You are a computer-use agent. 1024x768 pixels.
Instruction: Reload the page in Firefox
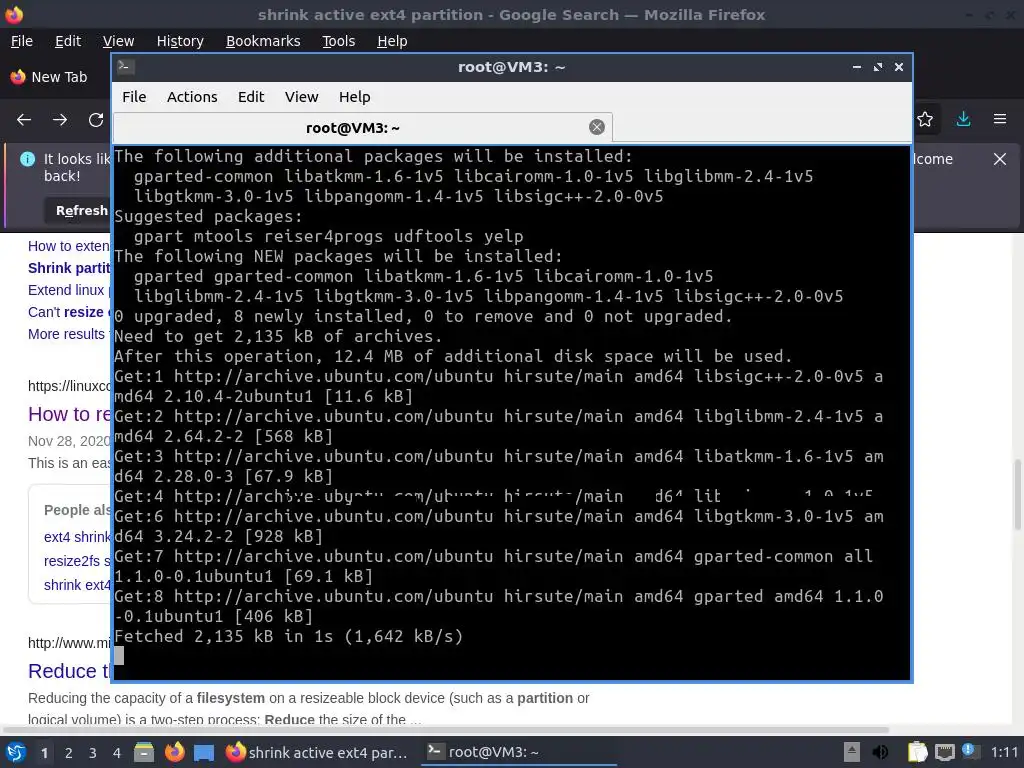click(96, 120)
